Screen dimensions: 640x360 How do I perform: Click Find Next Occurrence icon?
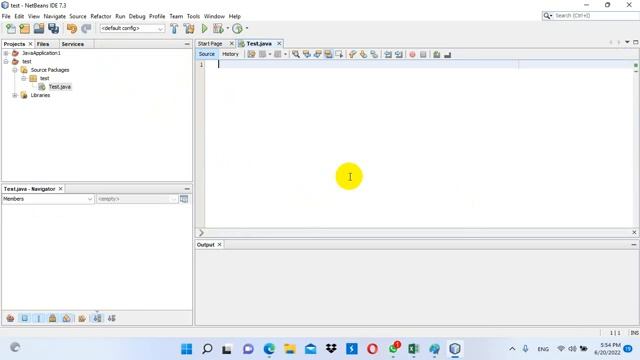pyautogui.click(x=318, y=54)
